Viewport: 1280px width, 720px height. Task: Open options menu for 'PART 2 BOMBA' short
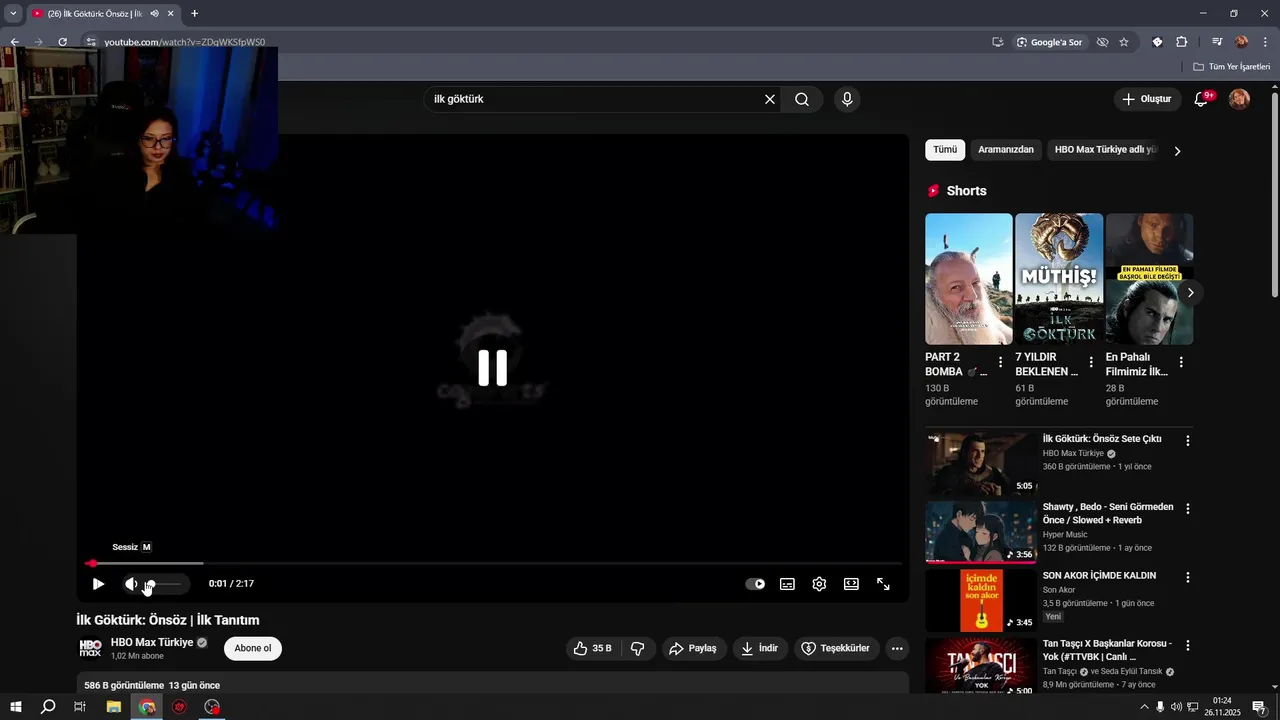click(x=1001, y=363)
